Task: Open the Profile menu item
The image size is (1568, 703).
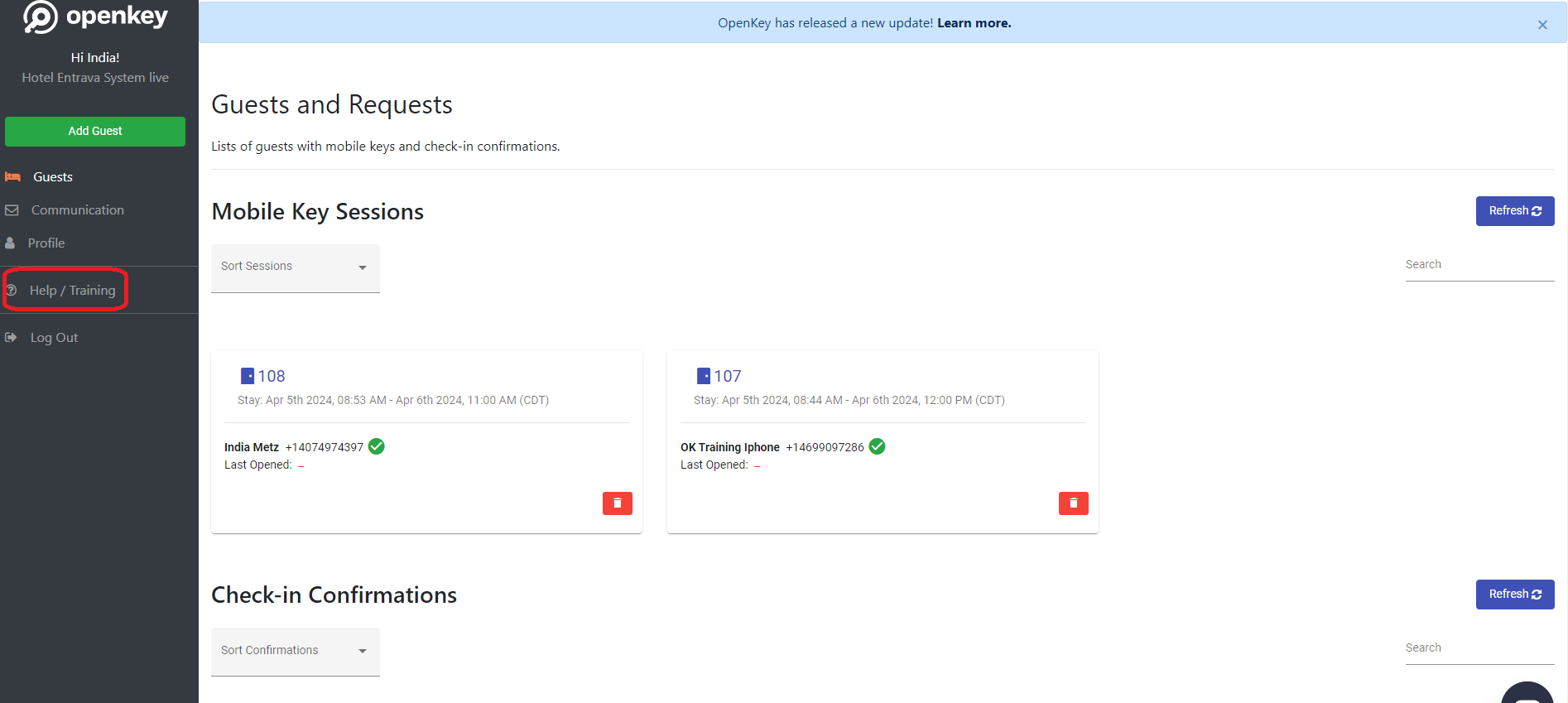Action: pyautogui.click(x=46, y=243)
